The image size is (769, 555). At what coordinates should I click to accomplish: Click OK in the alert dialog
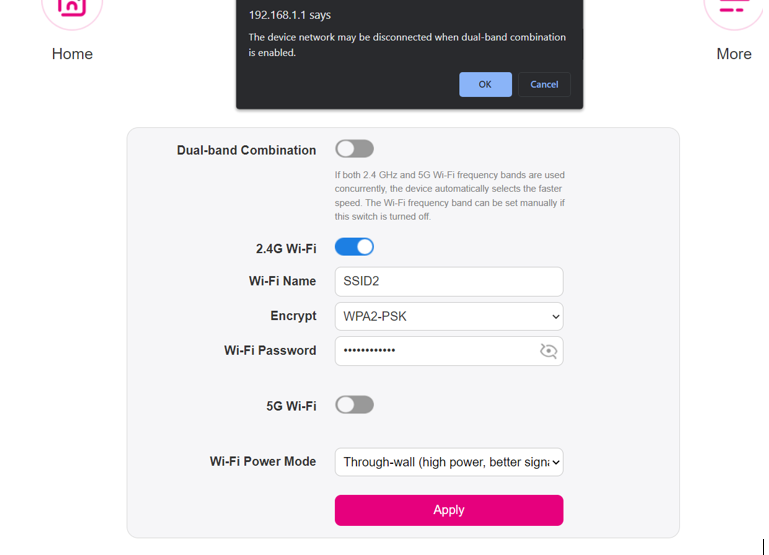click(x=486, y=84)
